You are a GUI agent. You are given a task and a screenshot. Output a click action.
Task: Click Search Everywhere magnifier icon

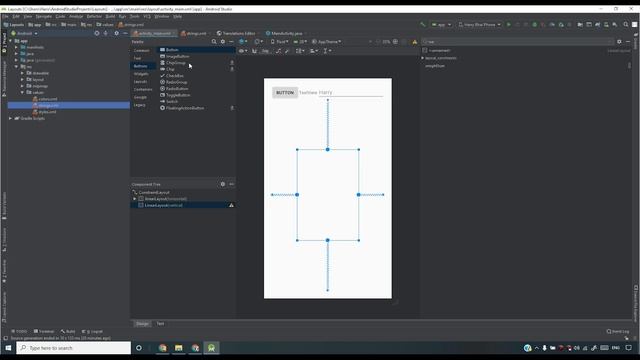[626, 25]
